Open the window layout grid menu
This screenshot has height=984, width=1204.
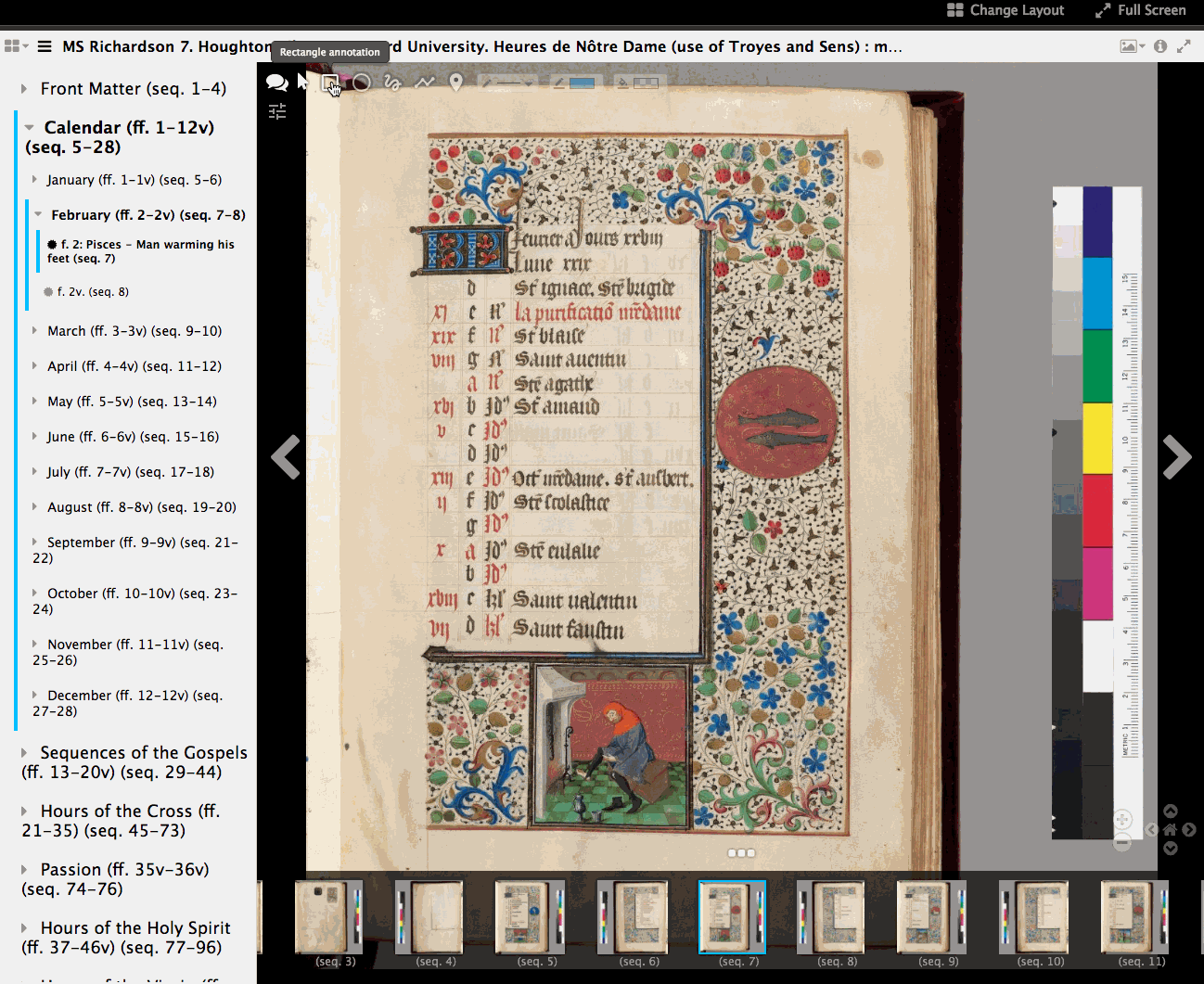pos(16,45)
